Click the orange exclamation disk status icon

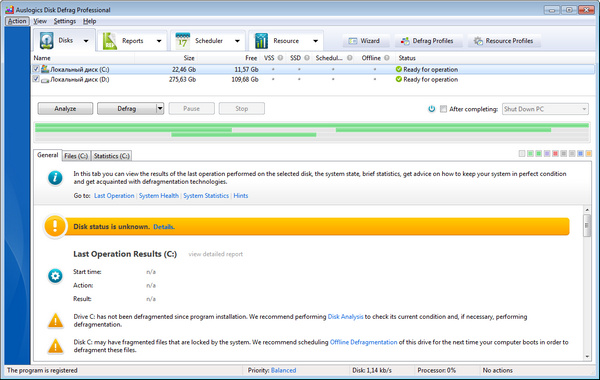(55, 226)
